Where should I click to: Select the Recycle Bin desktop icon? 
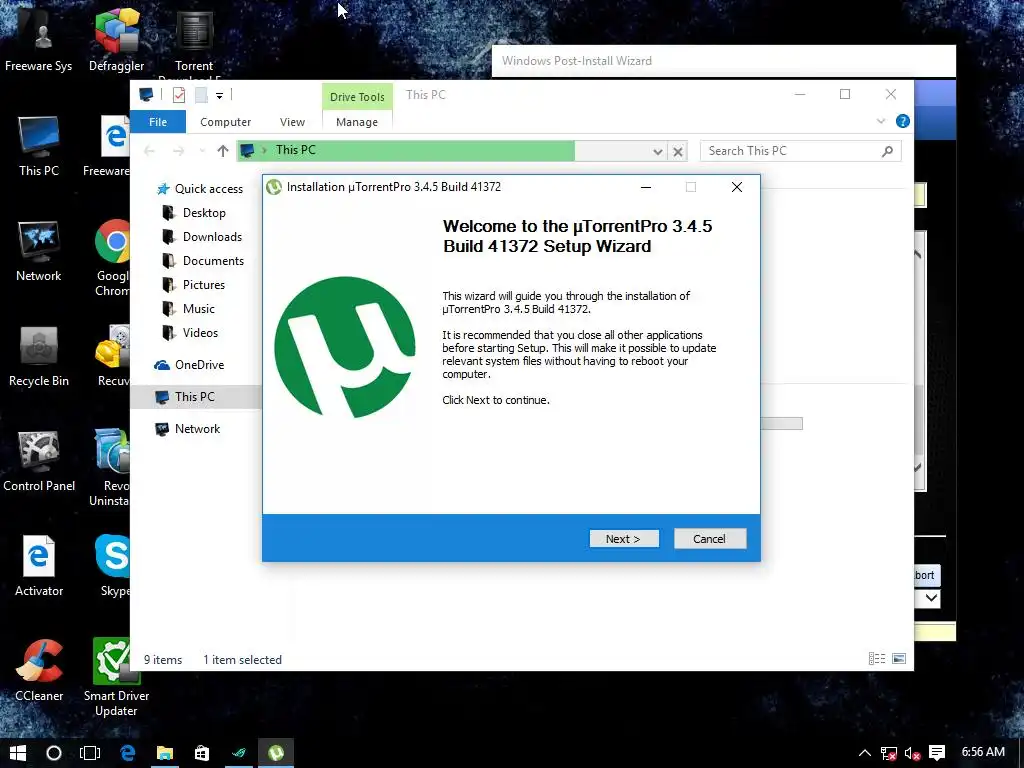click(39, 357)
